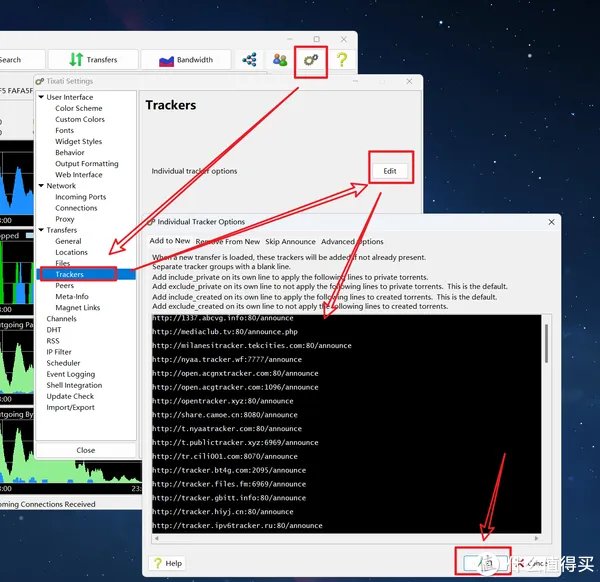The height and width of the screenshot is (582, 600).
Task: Click the yellow question mark help icon
Action: [342, 60]
